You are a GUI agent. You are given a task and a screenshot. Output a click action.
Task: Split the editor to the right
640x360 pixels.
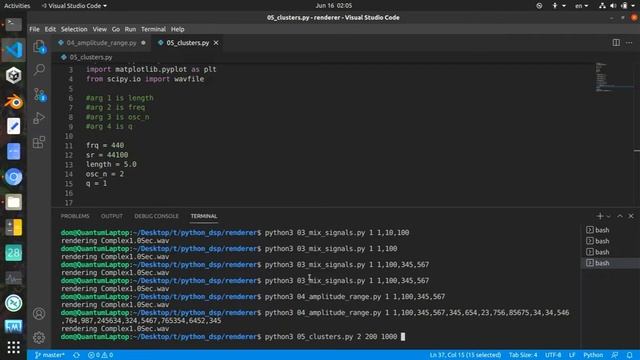[x=616, y=42]
